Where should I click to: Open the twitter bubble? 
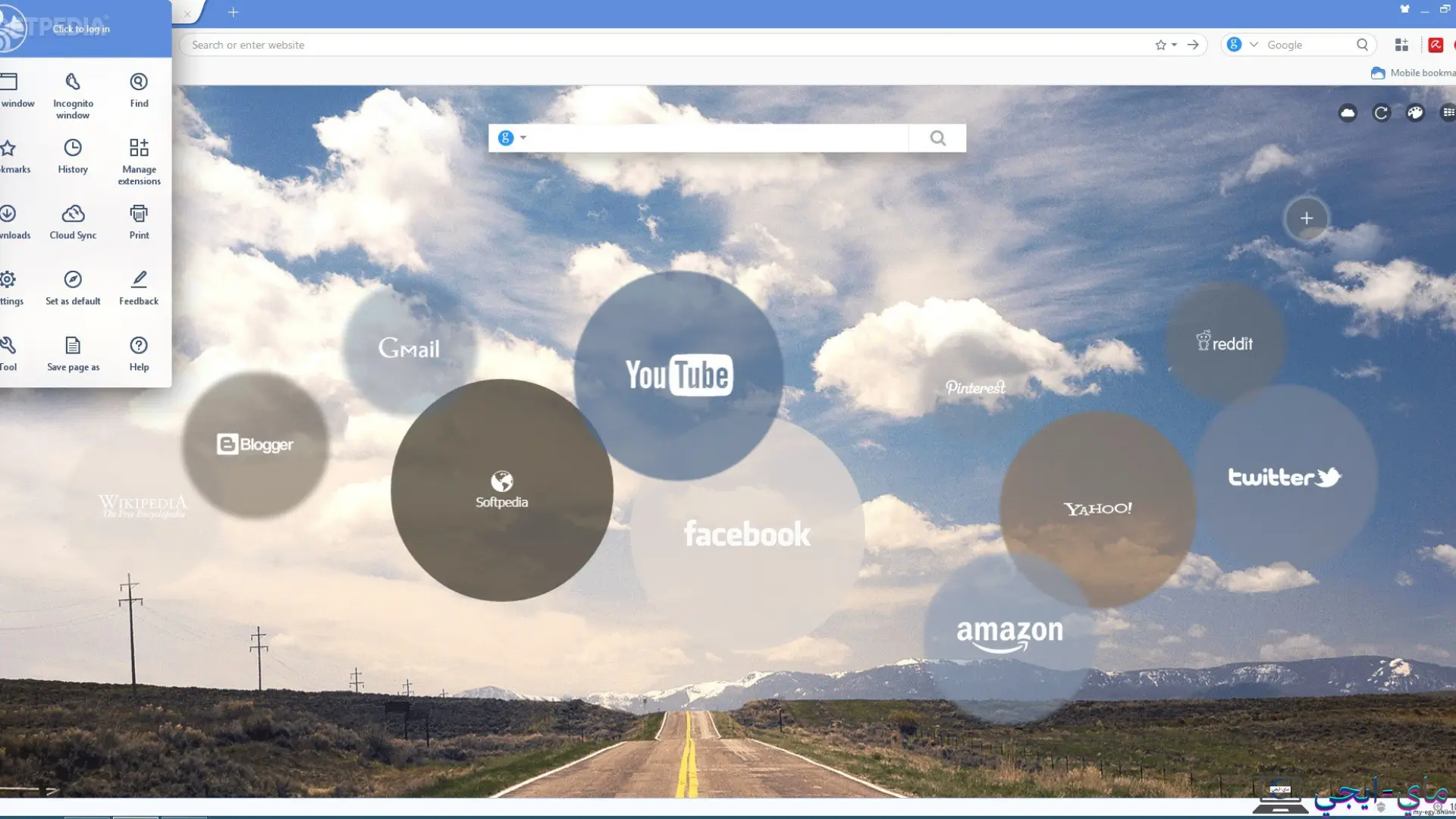click(1285, 477)
